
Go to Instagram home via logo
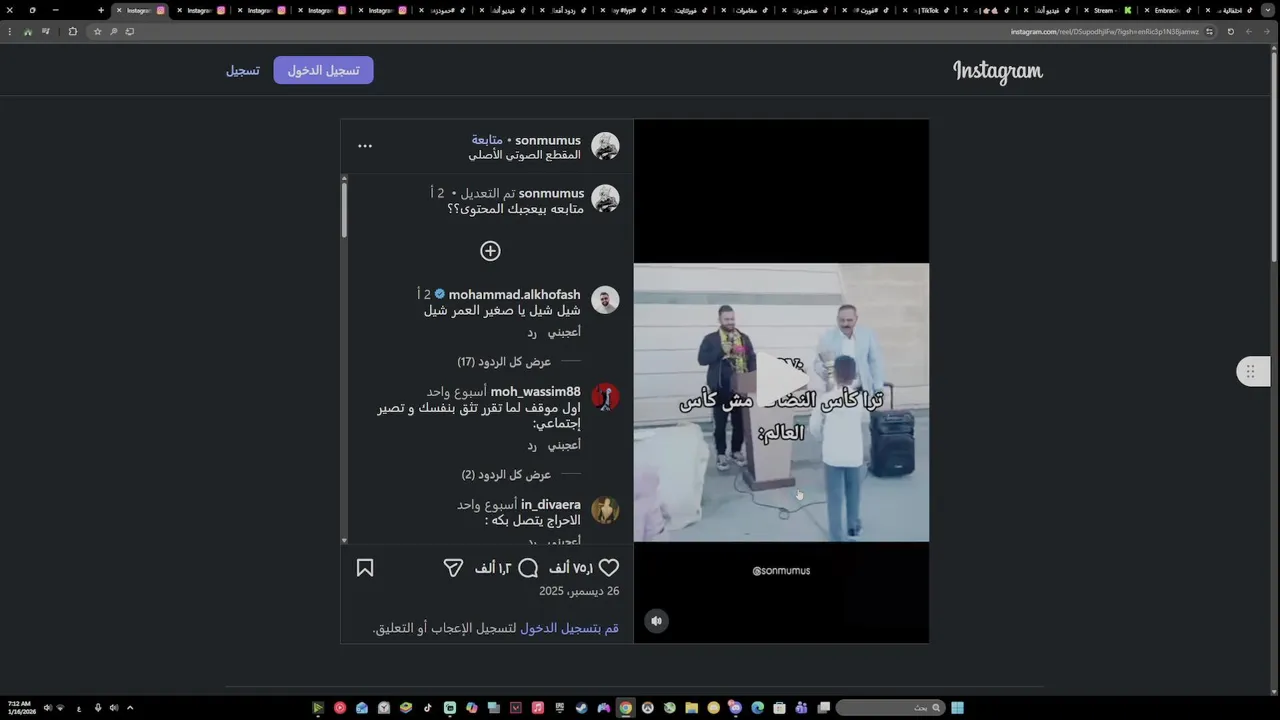click(997, 71)
